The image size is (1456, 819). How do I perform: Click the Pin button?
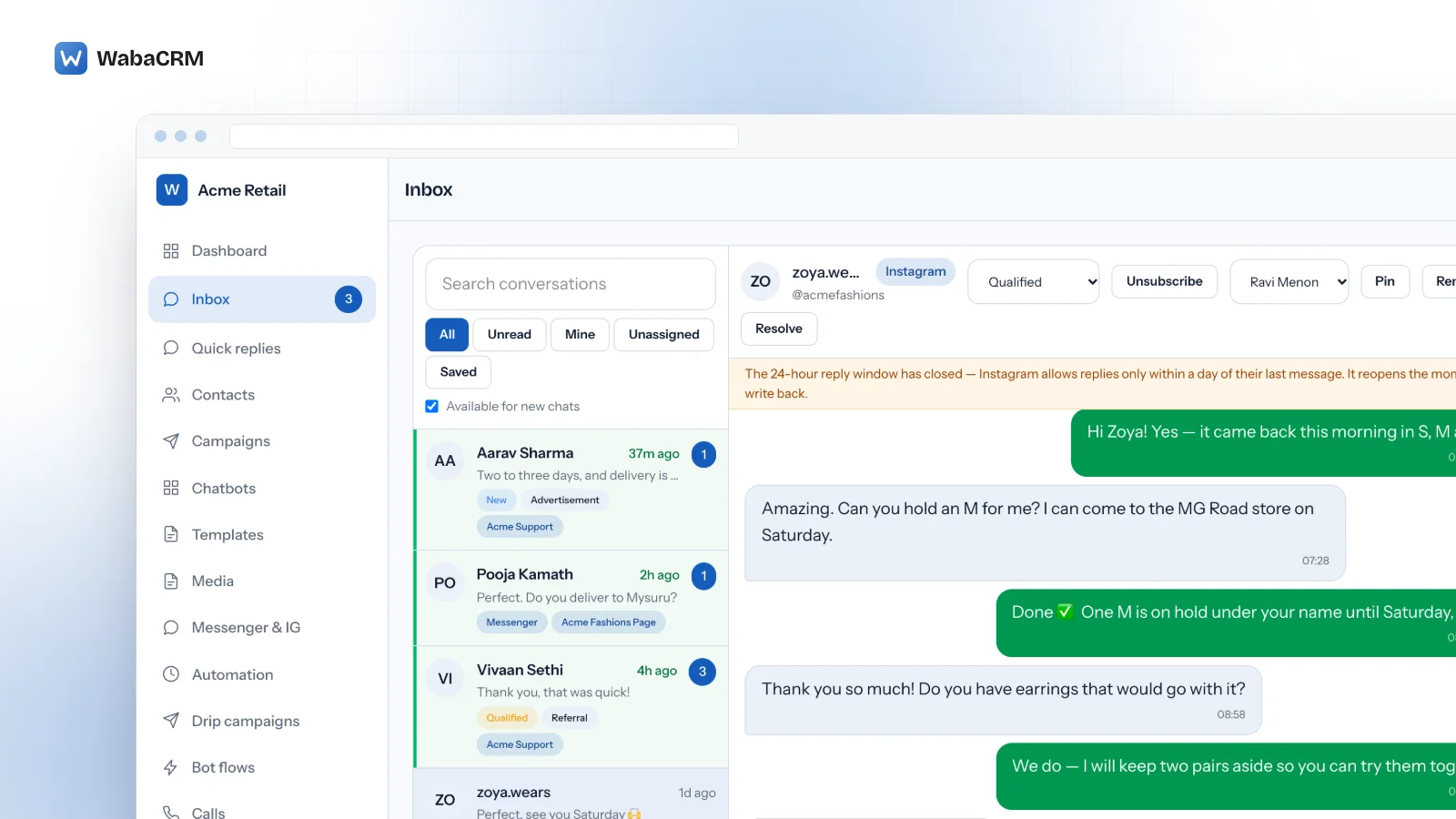pos(1385,282)
